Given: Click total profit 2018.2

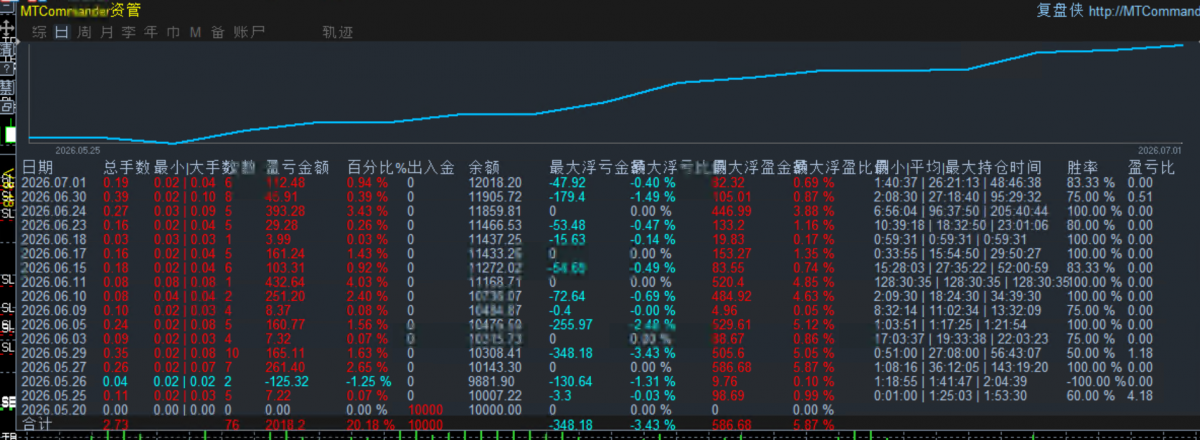Looking at the screenshot, I should [286, 425].
